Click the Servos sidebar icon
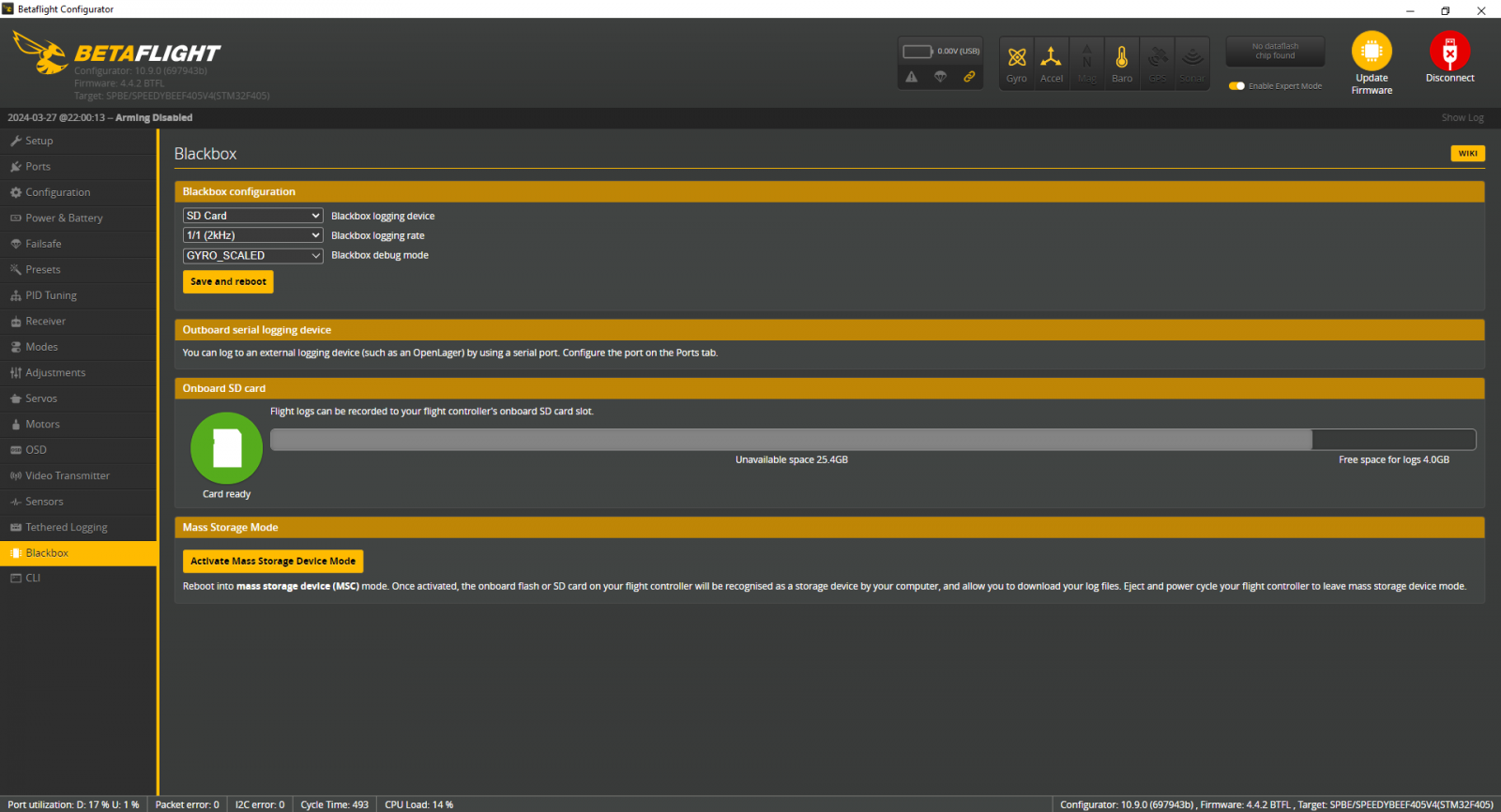 (x=16, y=398)
